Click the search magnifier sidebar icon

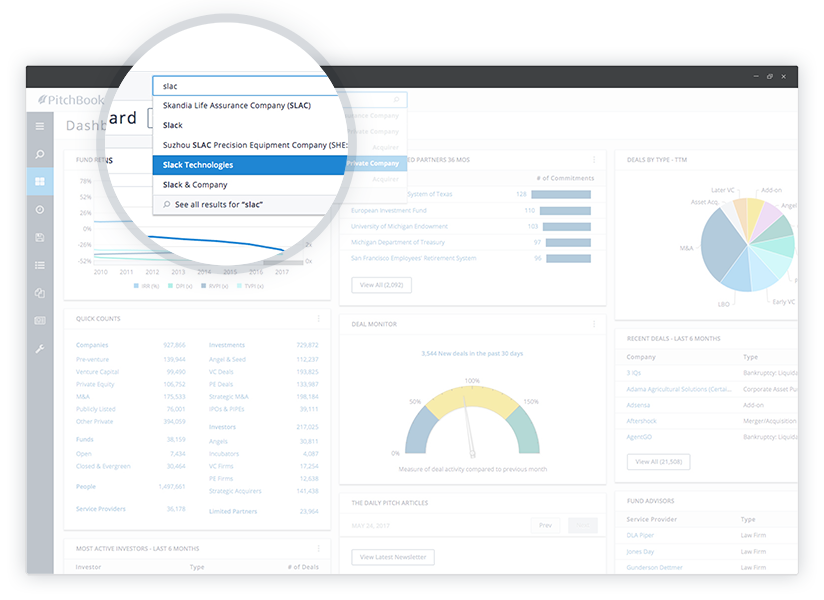click(40, 154)
